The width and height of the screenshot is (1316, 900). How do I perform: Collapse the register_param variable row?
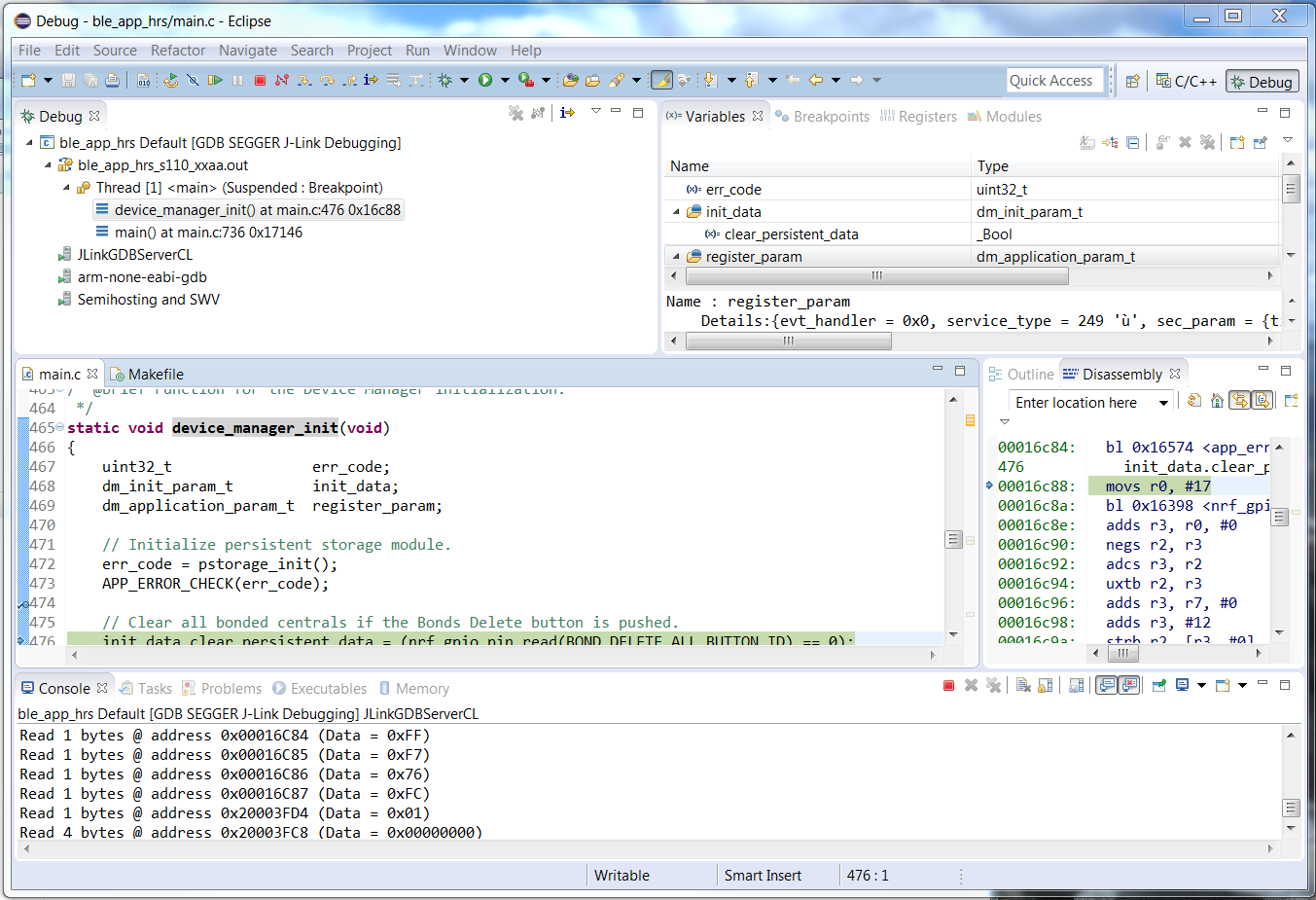pos(676,257)
